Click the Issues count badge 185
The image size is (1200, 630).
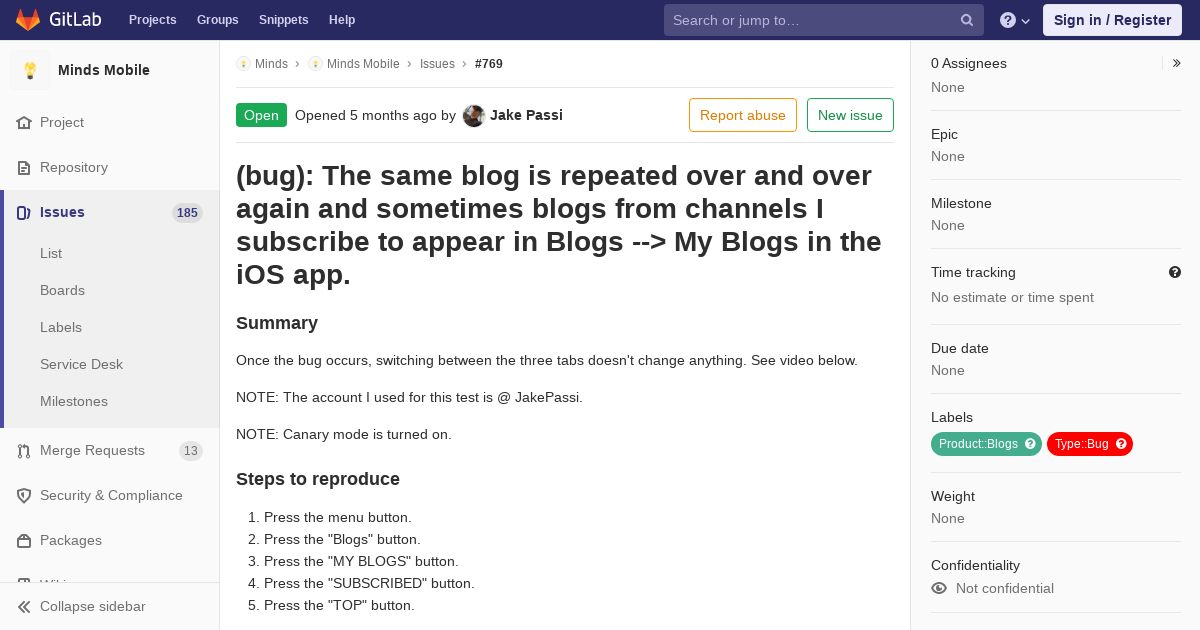click(x=187, y=213)
